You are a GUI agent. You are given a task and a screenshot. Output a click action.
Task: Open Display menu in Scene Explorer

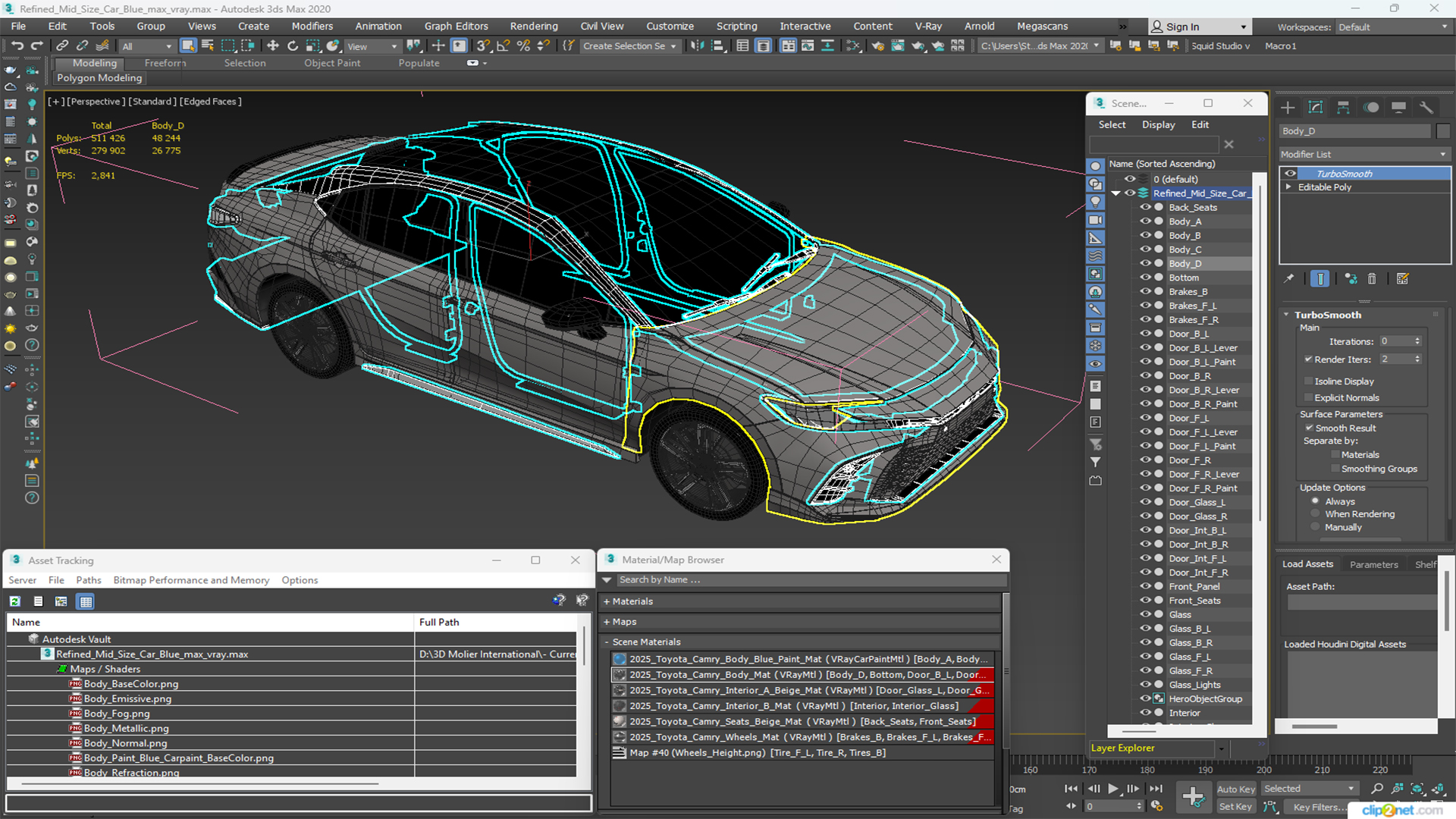point(1159,125)
